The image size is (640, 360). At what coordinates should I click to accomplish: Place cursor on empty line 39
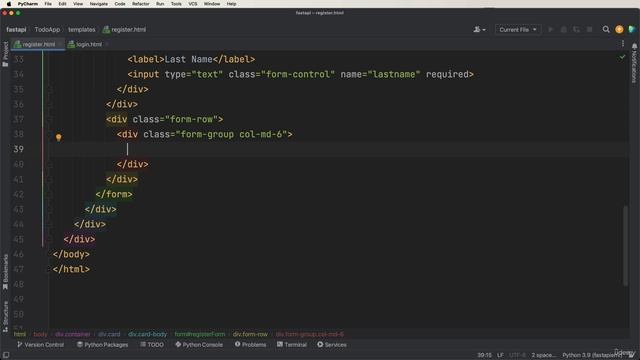click(x=339, y=149)
